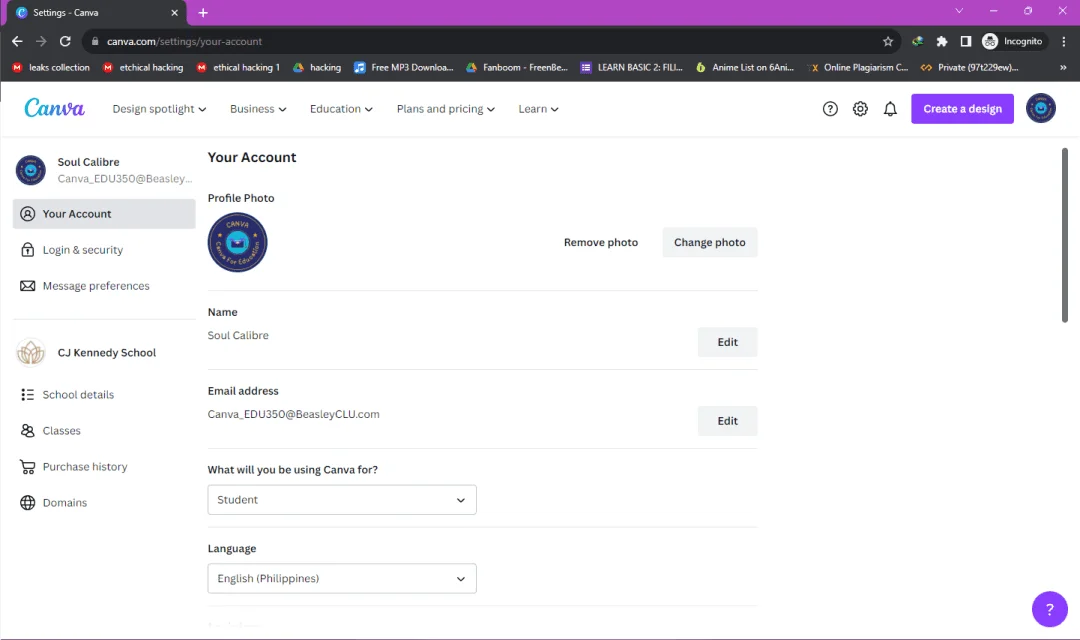1080x640 pixels.
Task: Open Purchase history page
Action: tap(104, 467)
